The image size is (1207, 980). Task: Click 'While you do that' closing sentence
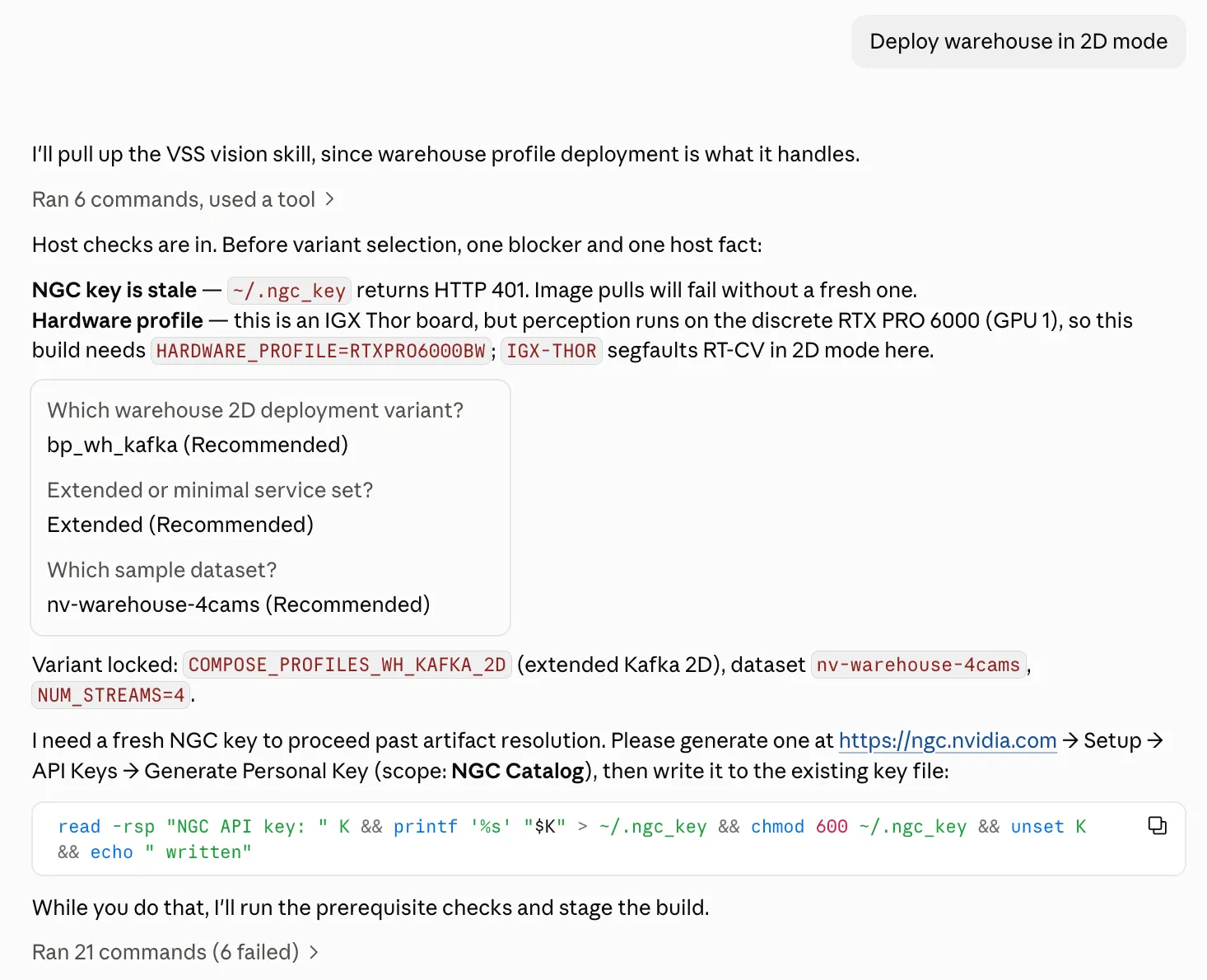click(370, 908)
